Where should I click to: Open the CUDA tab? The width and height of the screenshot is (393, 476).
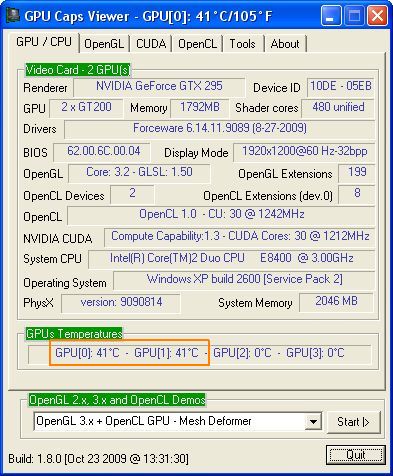click(151, 44)
